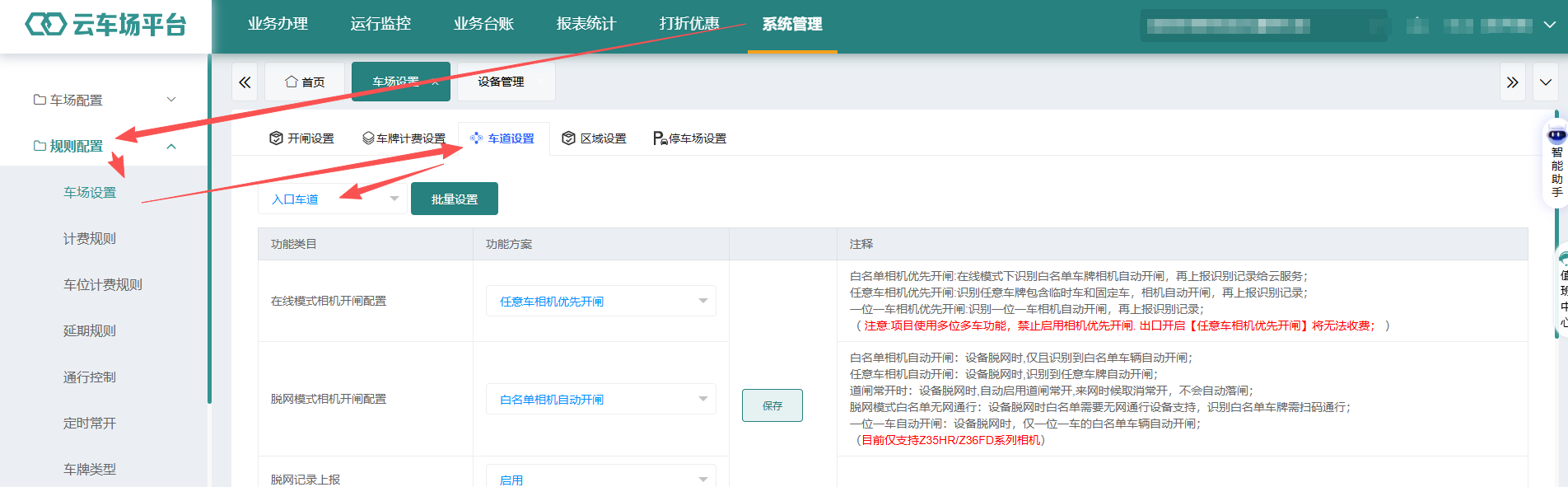
Task: Select 计费规则 in the sidebar
Action: [x=90, y=238]
